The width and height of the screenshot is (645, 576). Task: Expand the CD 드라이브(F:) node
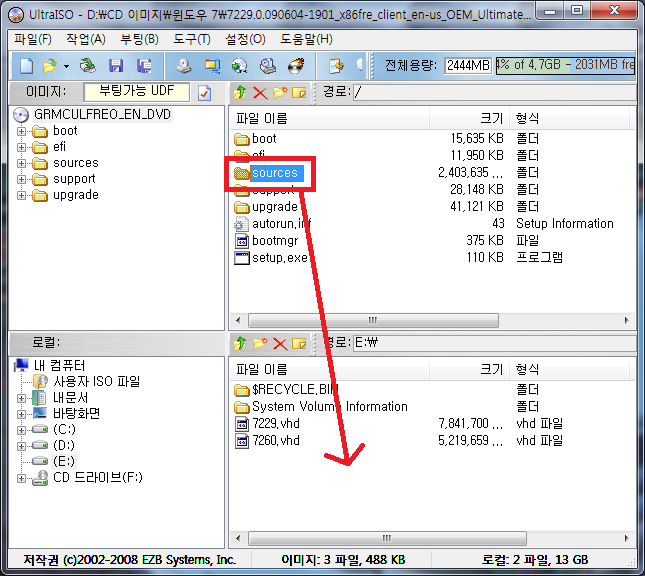pyautogui.click(x=21, y=478)
